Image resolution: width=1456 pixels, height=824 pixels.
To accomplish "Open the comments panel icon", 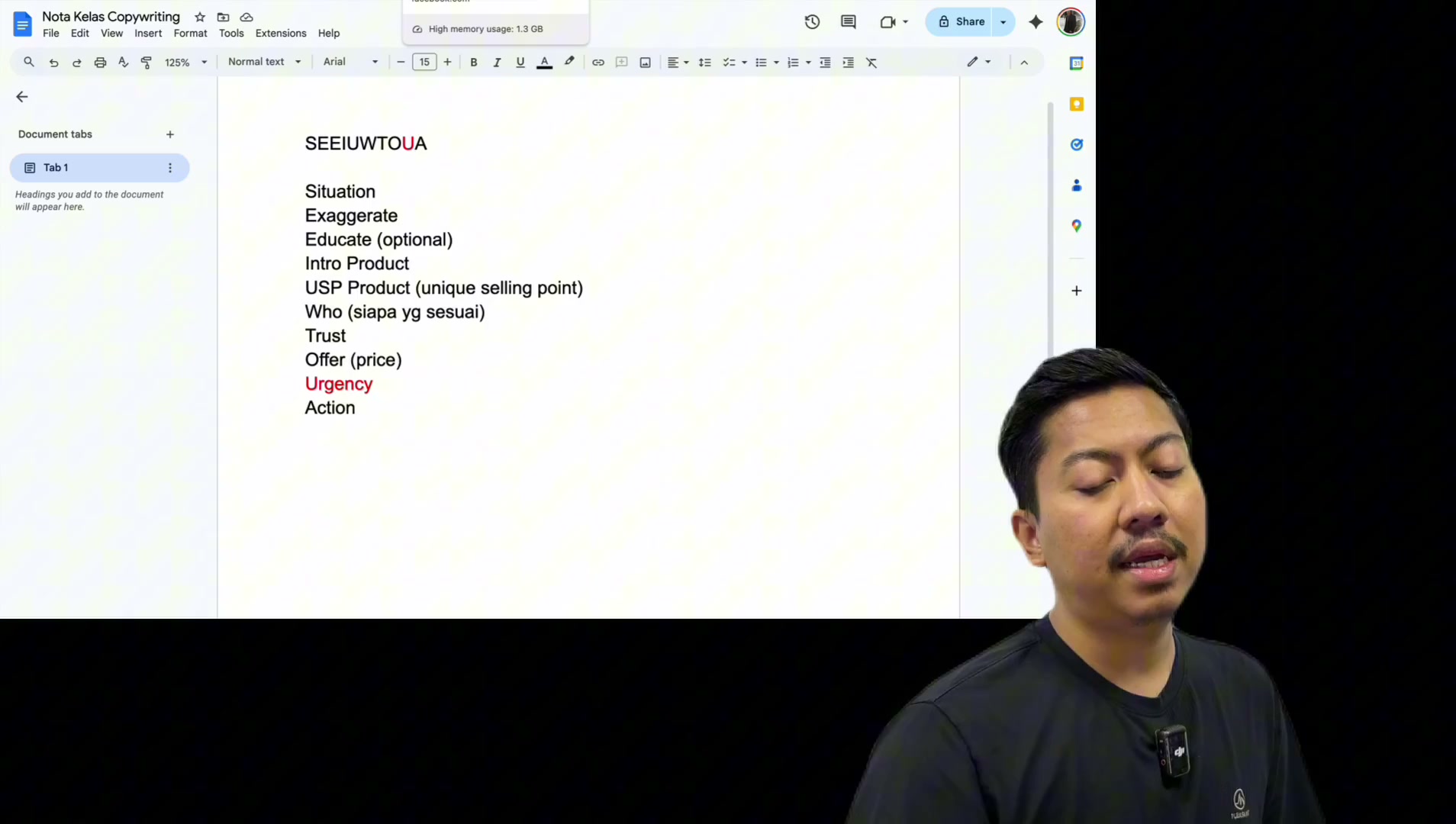I will 848,22.
